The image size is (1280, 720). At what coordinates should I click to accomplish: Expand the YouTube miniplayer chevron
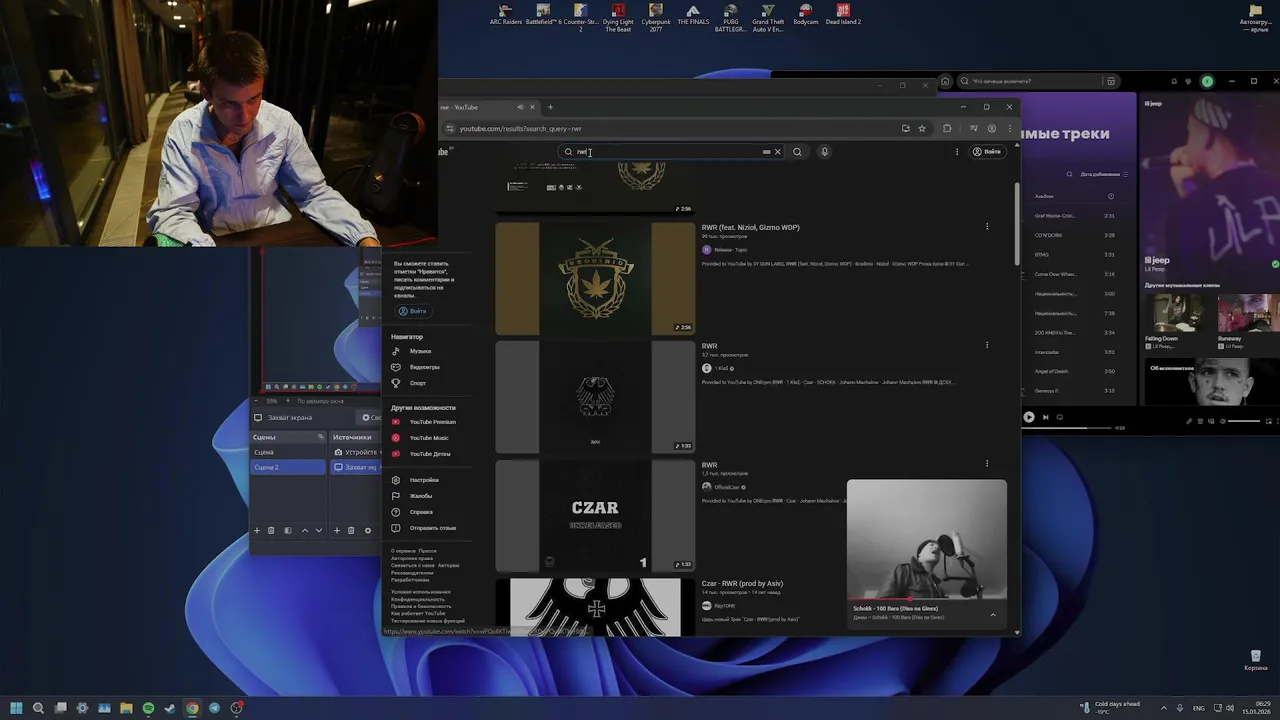tap(993, 614)
